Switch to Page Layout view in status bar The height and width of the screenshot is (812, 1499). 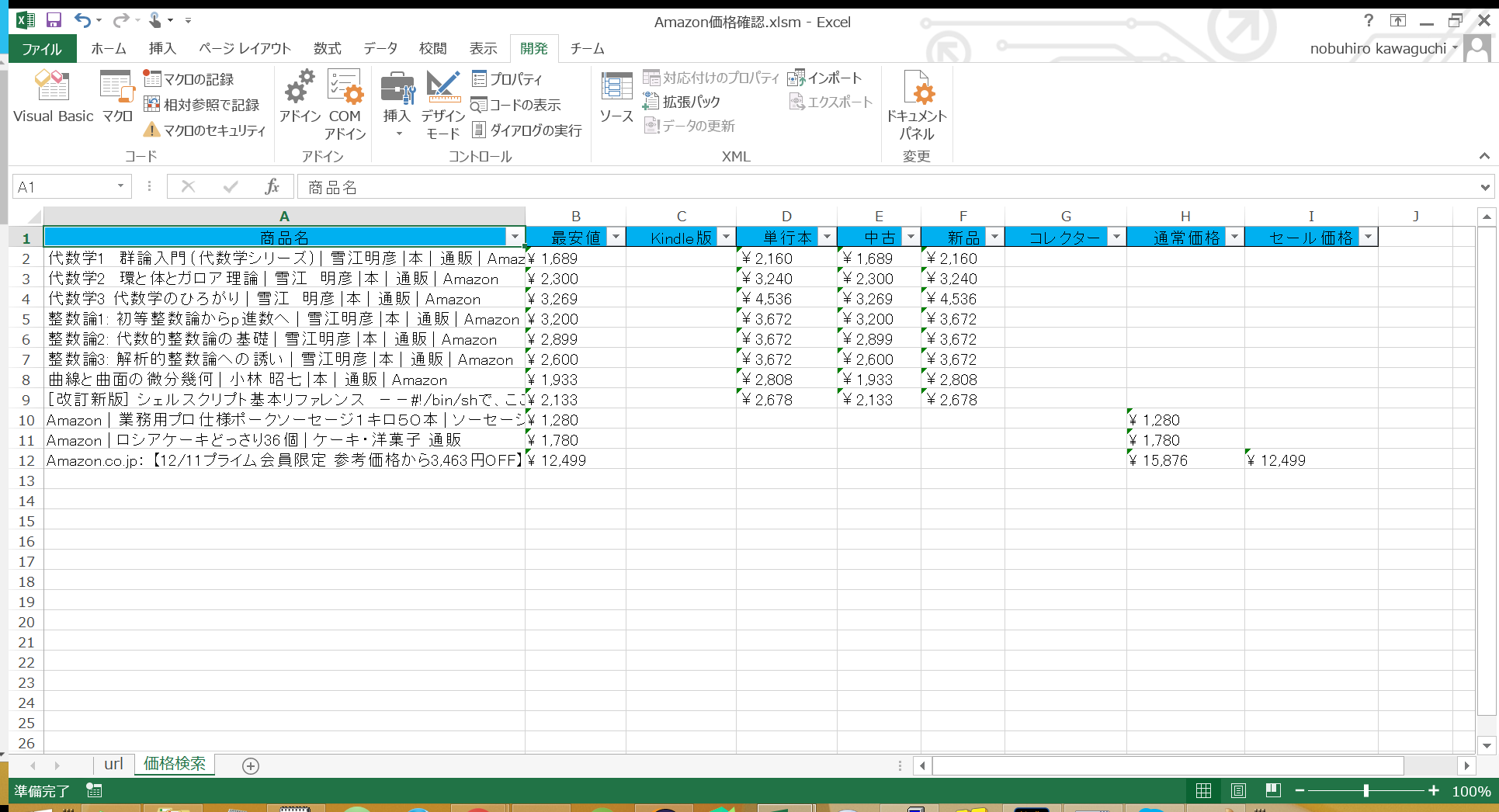point(1238,791)
